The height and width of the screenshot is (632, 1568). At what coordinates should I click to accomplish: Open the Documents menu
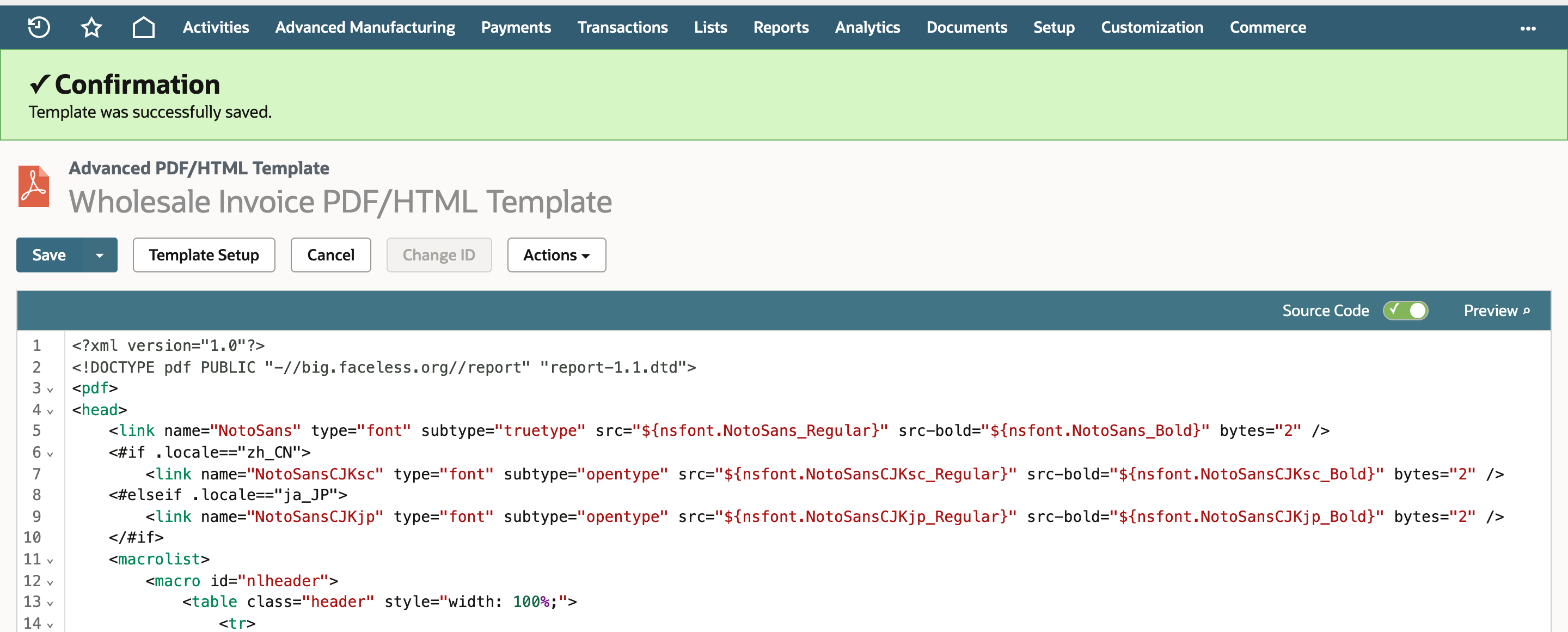coord(966,27)
